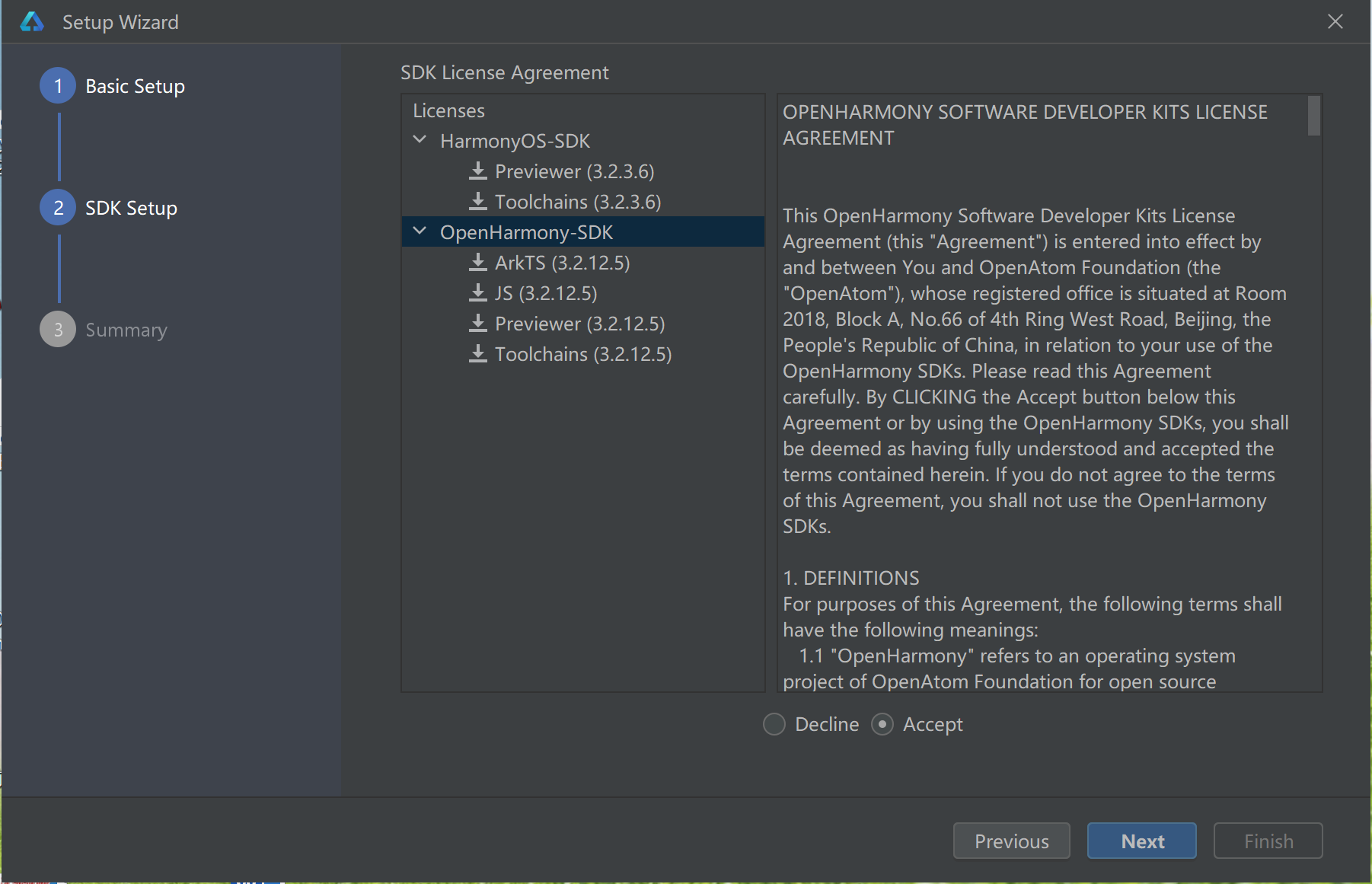Select the Accept radio button
This screenshot has height=884, width=1372.
click(882, 724)
